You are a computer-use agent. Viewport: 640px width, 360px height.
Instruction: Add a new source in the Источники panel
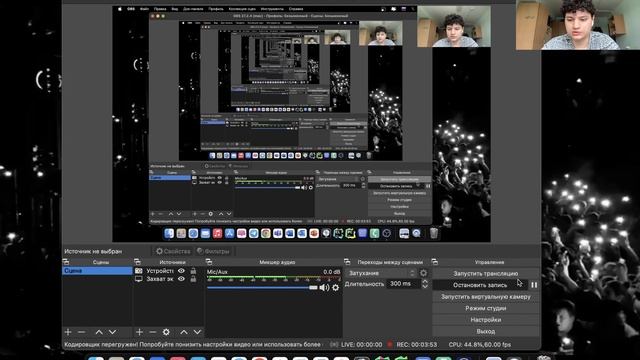(x=139, y=332)
